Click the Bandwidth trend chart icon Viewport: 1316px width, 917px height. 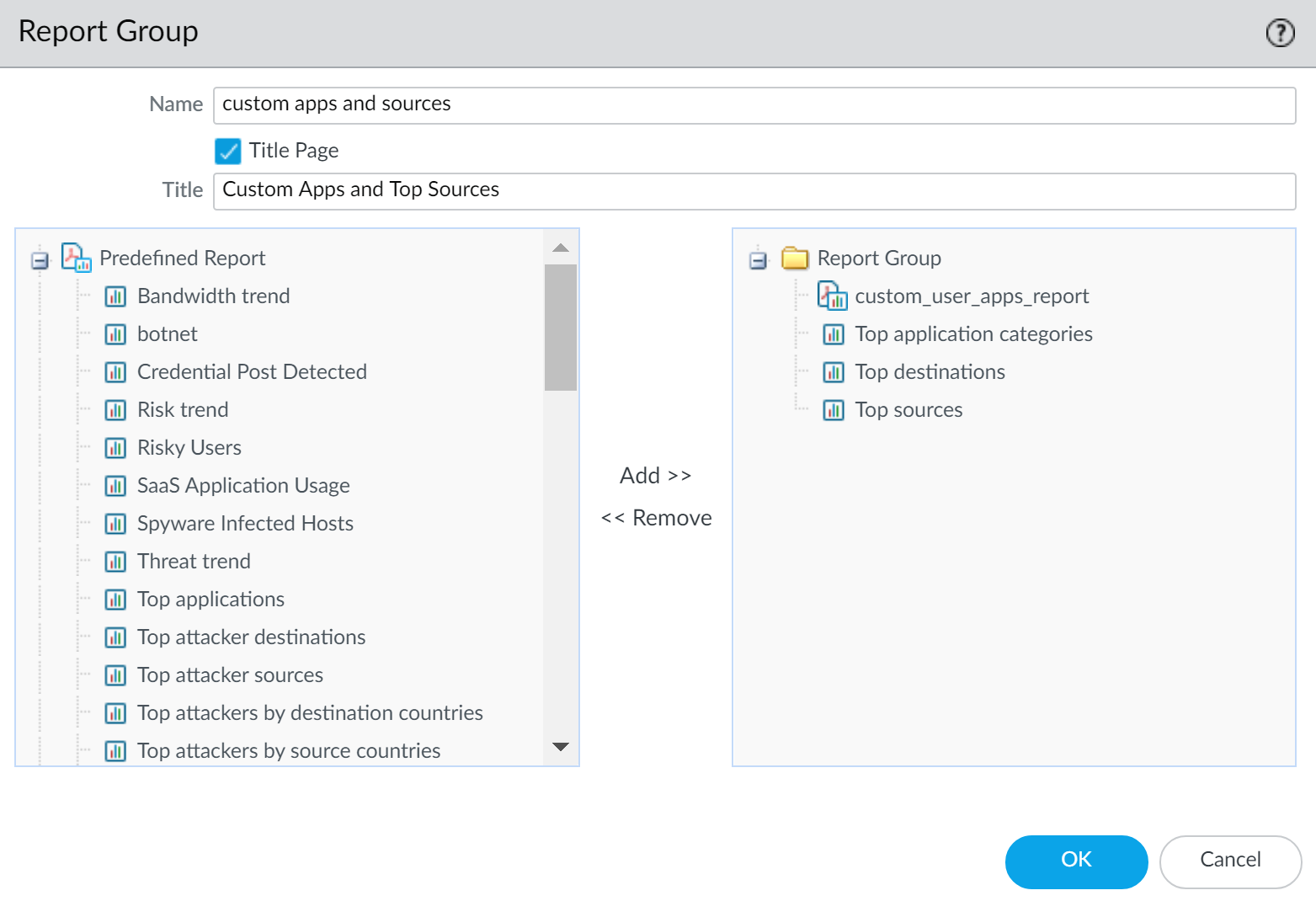115,296
